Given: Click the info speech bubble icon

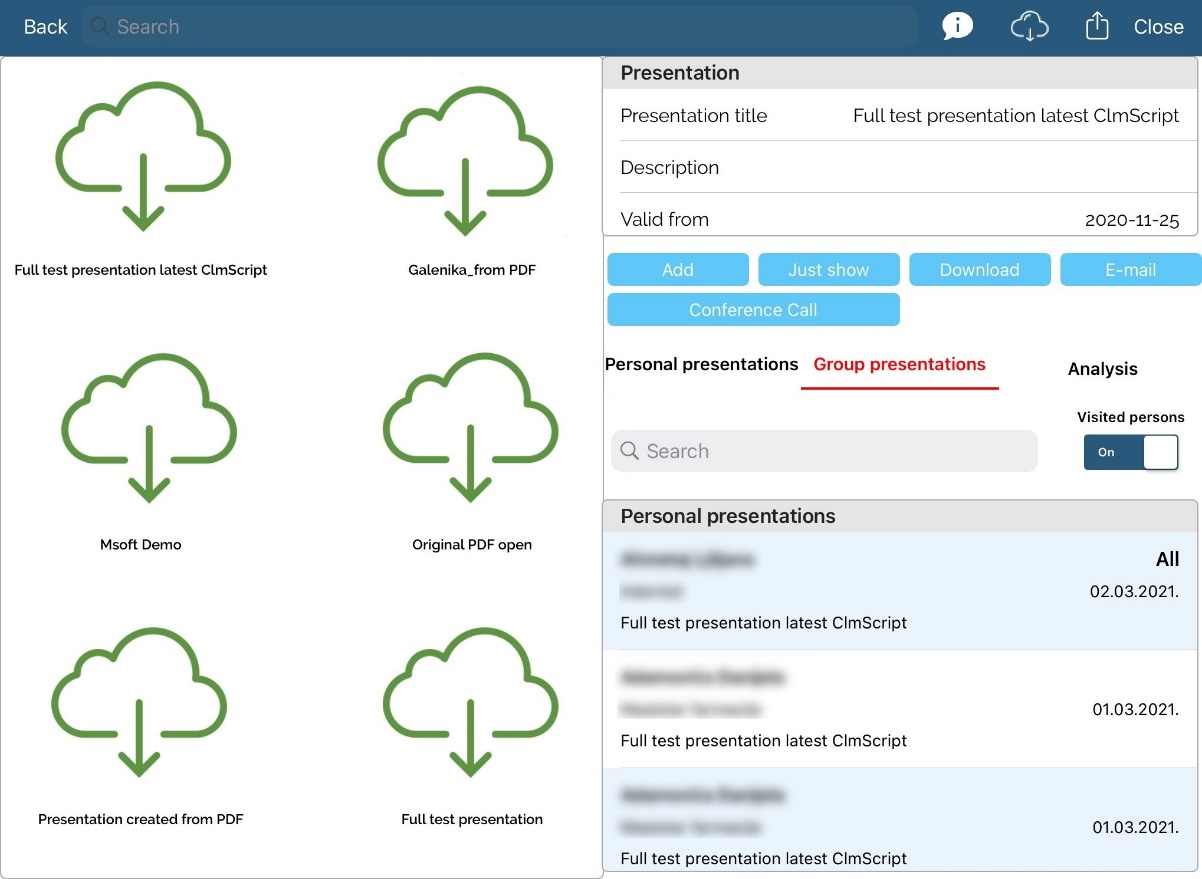Looking at the screenshot, I should click(x=957, y=27).
